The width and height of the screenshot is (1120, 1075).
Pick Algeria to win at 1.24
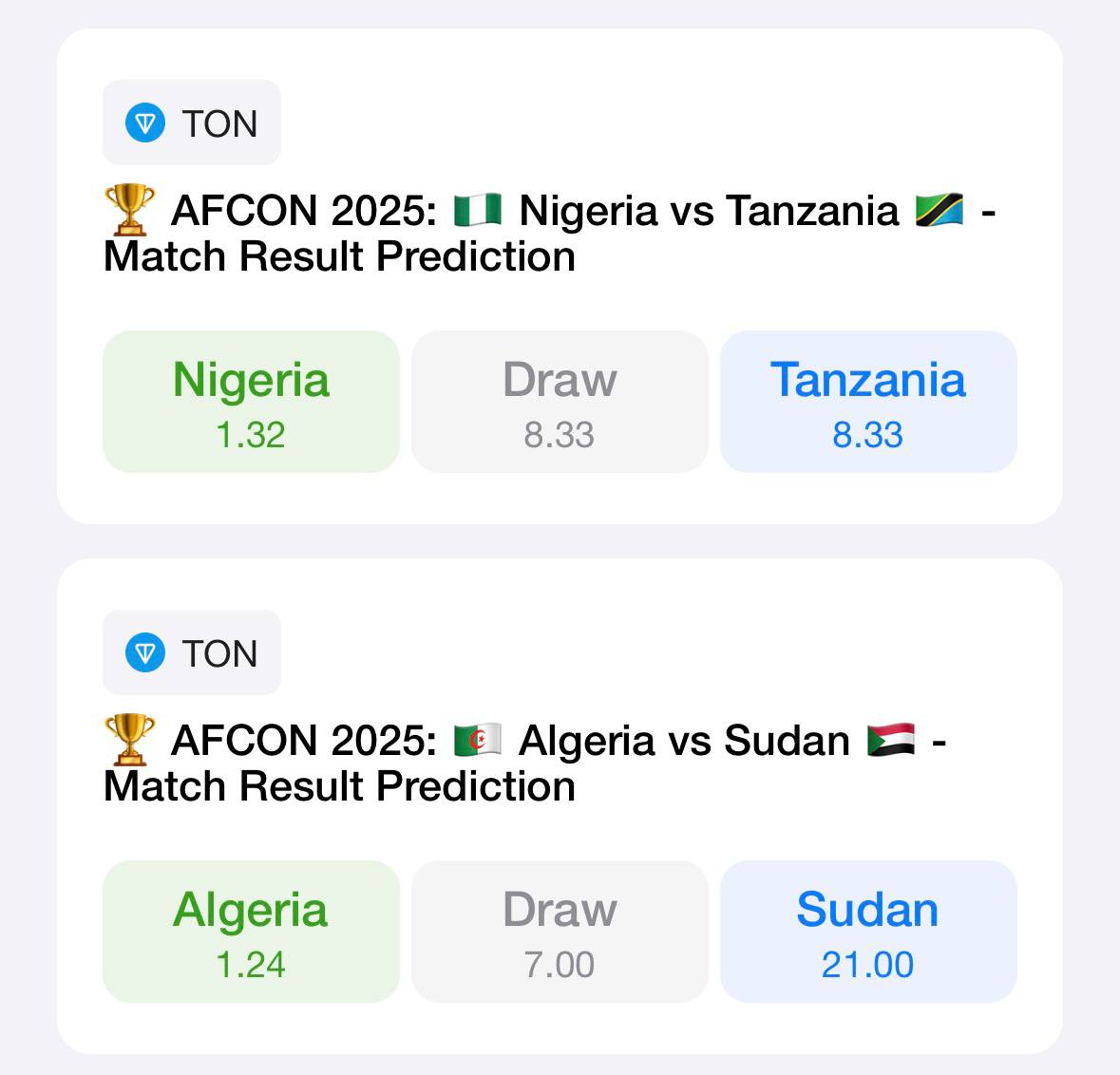tap(251, 932)
